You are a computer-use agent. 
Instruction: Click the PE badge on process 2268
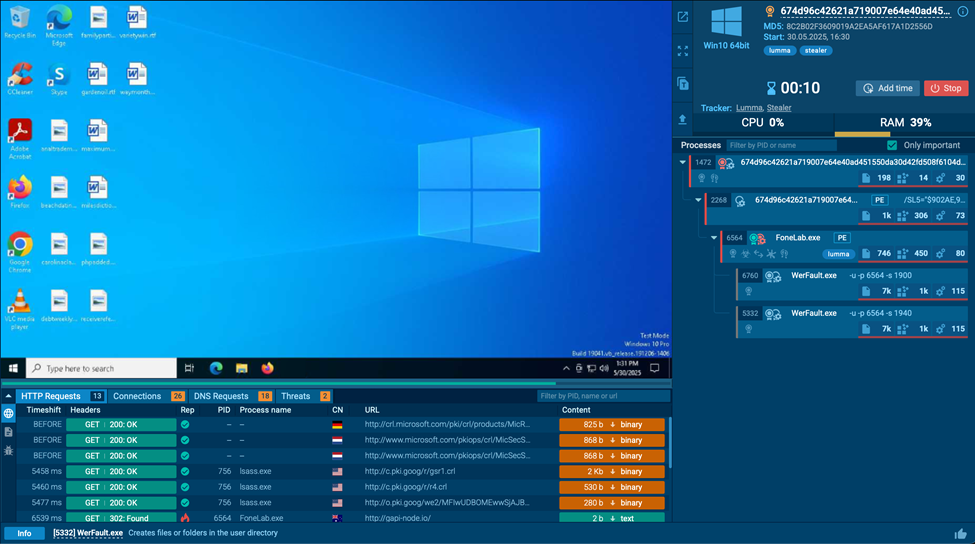click(879, 200)
